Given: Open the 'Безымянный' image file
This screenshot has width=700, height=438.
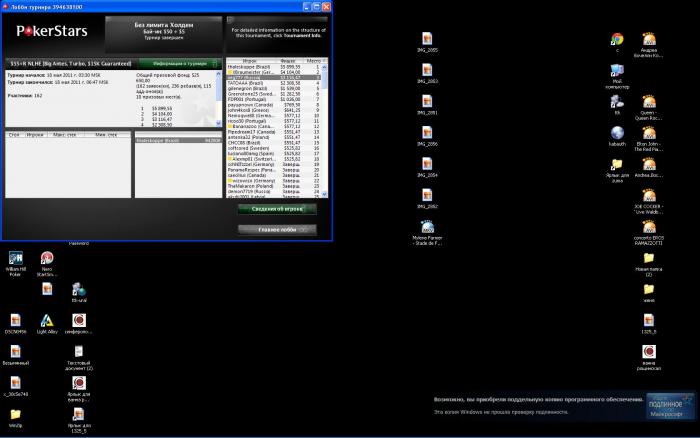Looking at the screenshot, I should click(x=16, y=352).
